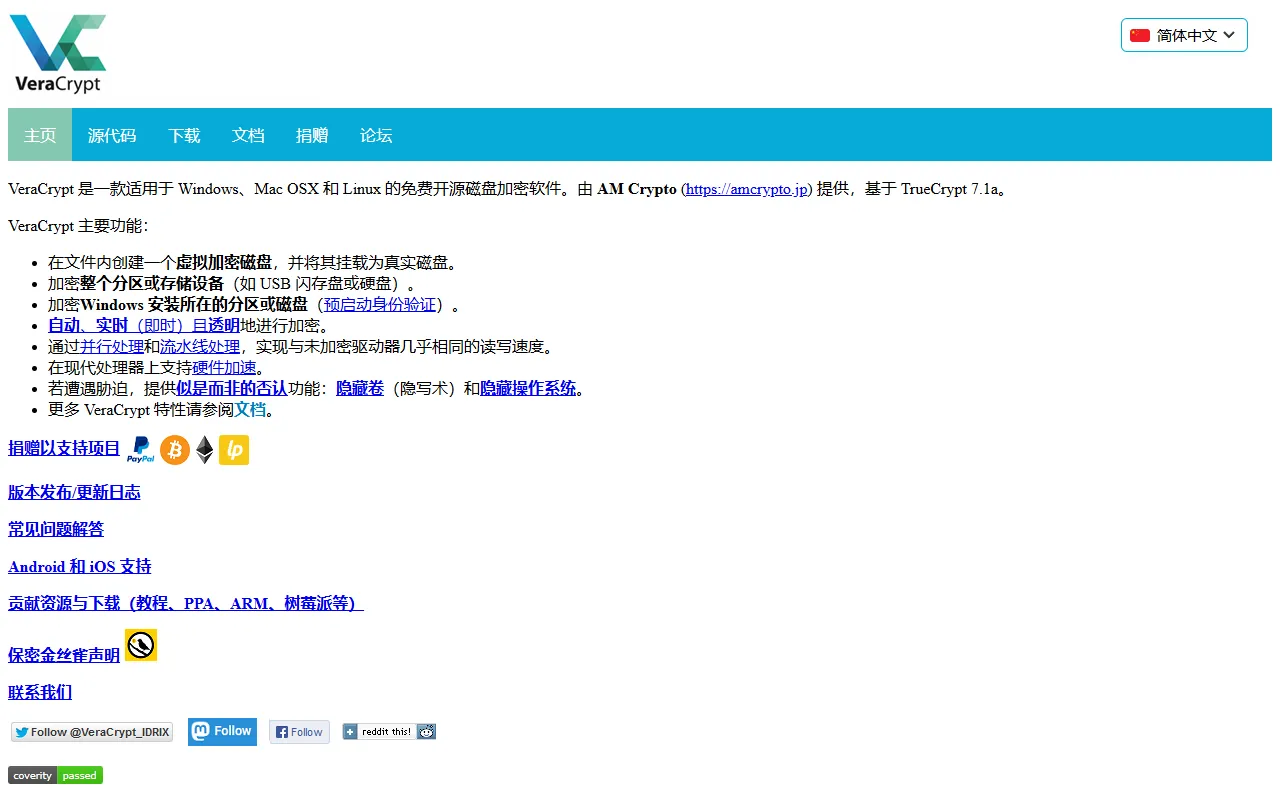Open the 预启动身份验证 link
The width and height of the screenshot is (1280, 800).
[x=380, y=305]
